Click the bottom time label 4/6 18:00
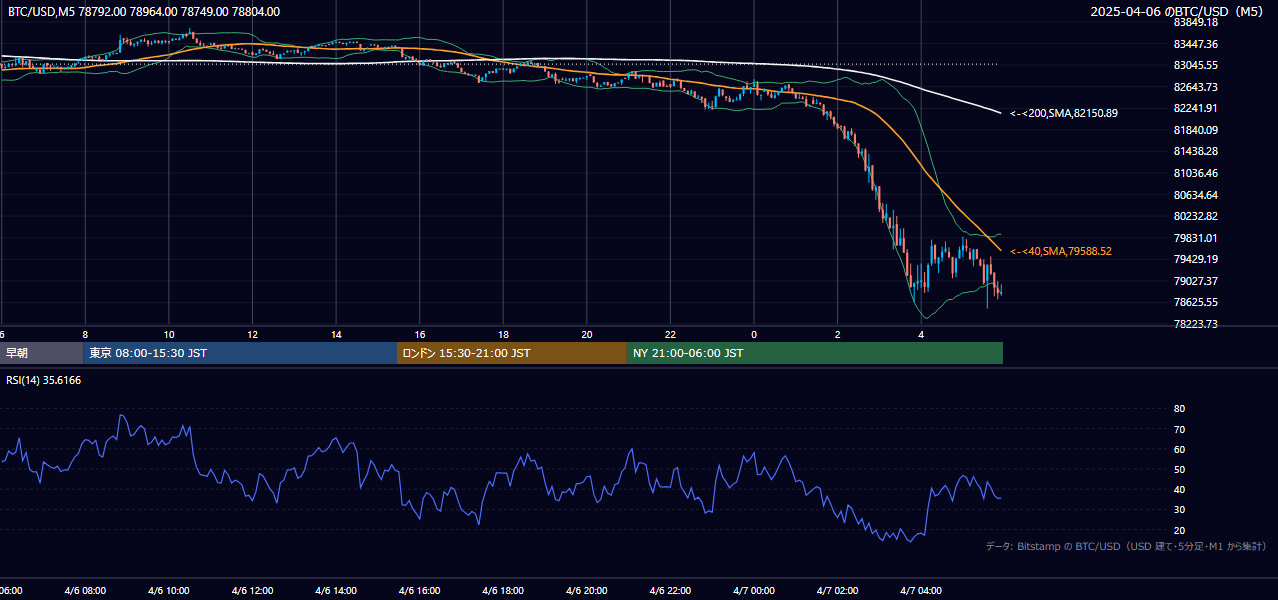 503,591
